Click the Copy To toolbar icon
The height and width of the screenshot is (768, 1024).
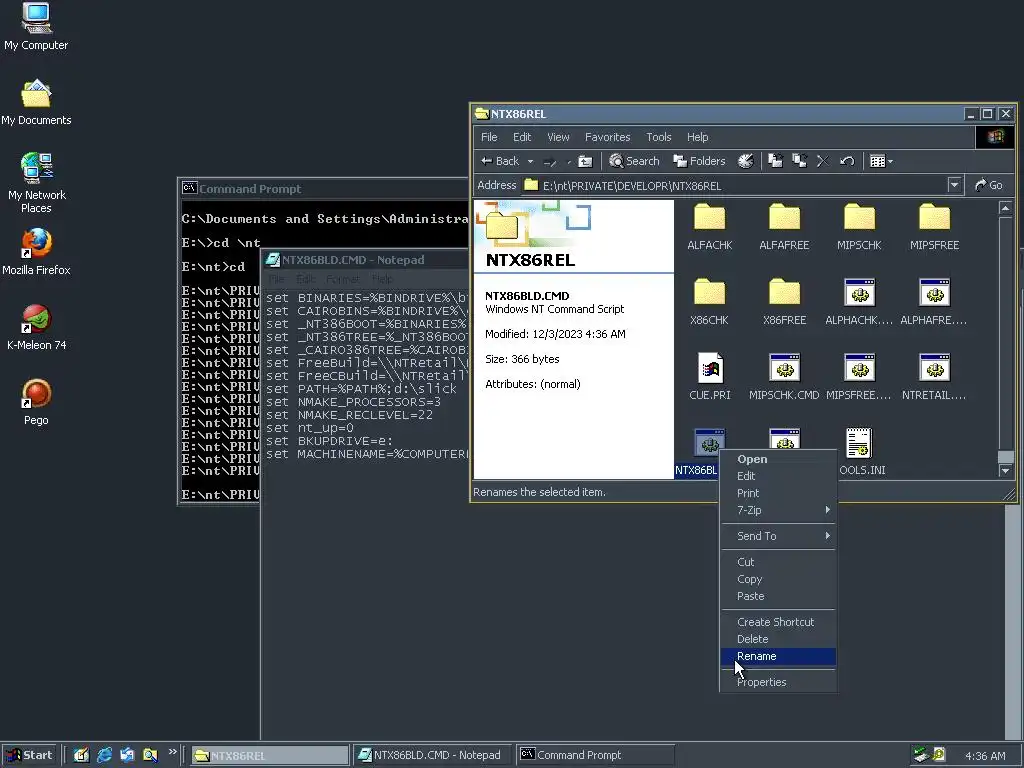tap(799, 161)
